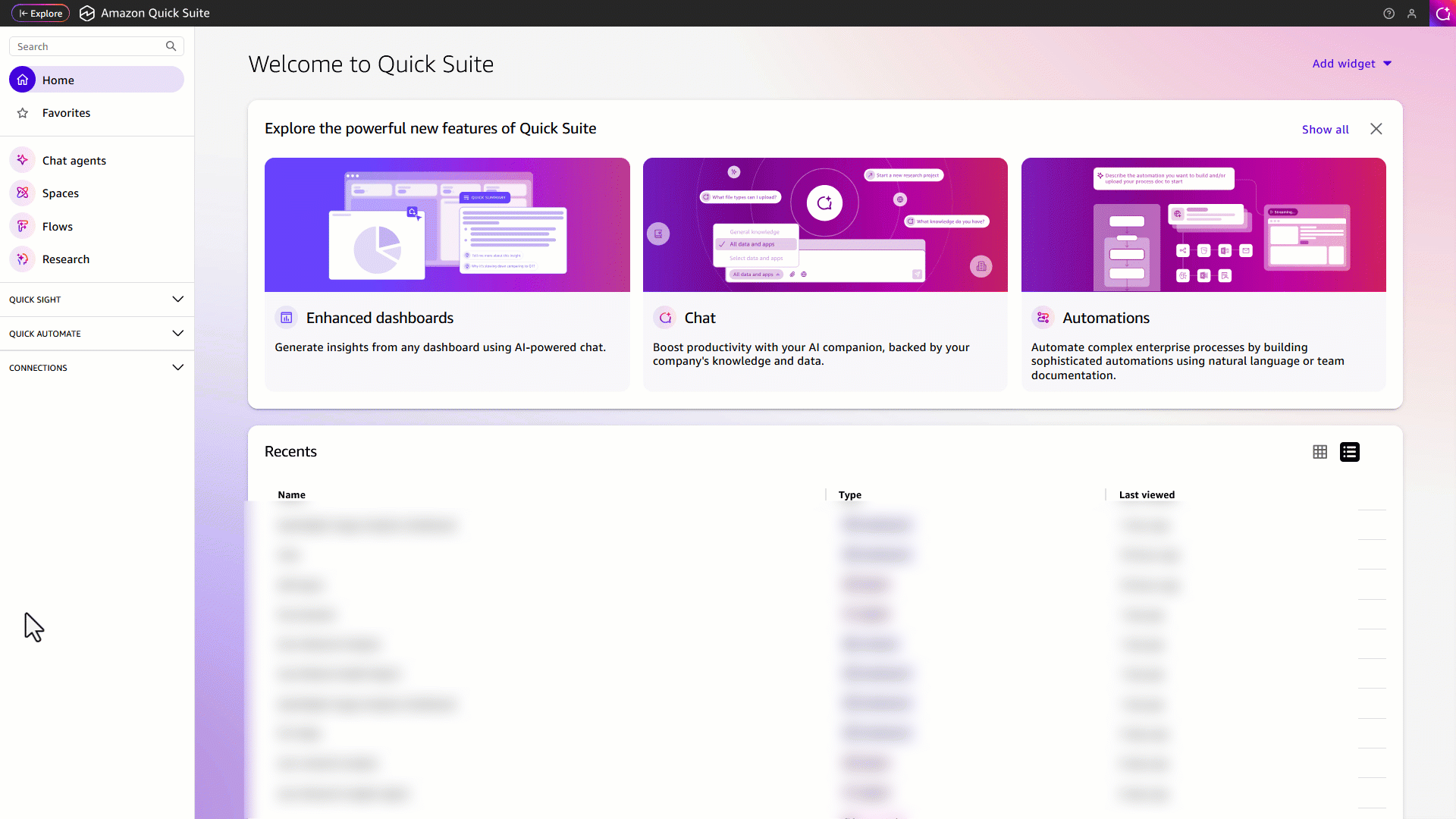This screenshot has width=1456, height=819.
Task: Collapse sidebar with Explore button
Action: pyautogui.click(x=41, y=14)
